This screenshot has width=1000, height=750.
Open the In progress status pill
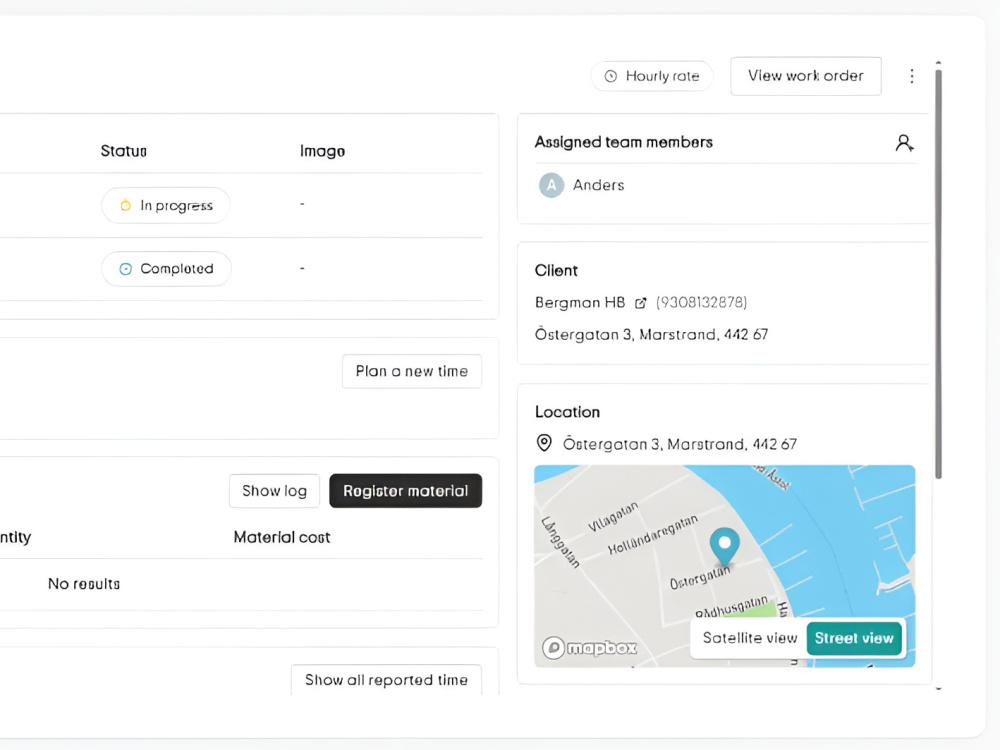tap(166, 205)
